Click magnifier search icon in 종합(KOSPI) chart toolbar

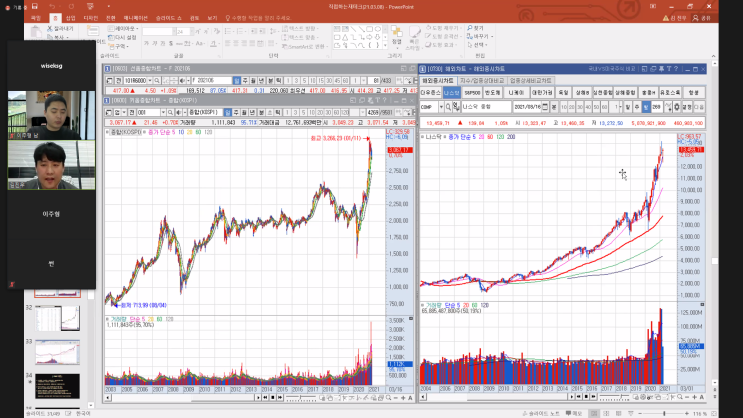[170, 112]
